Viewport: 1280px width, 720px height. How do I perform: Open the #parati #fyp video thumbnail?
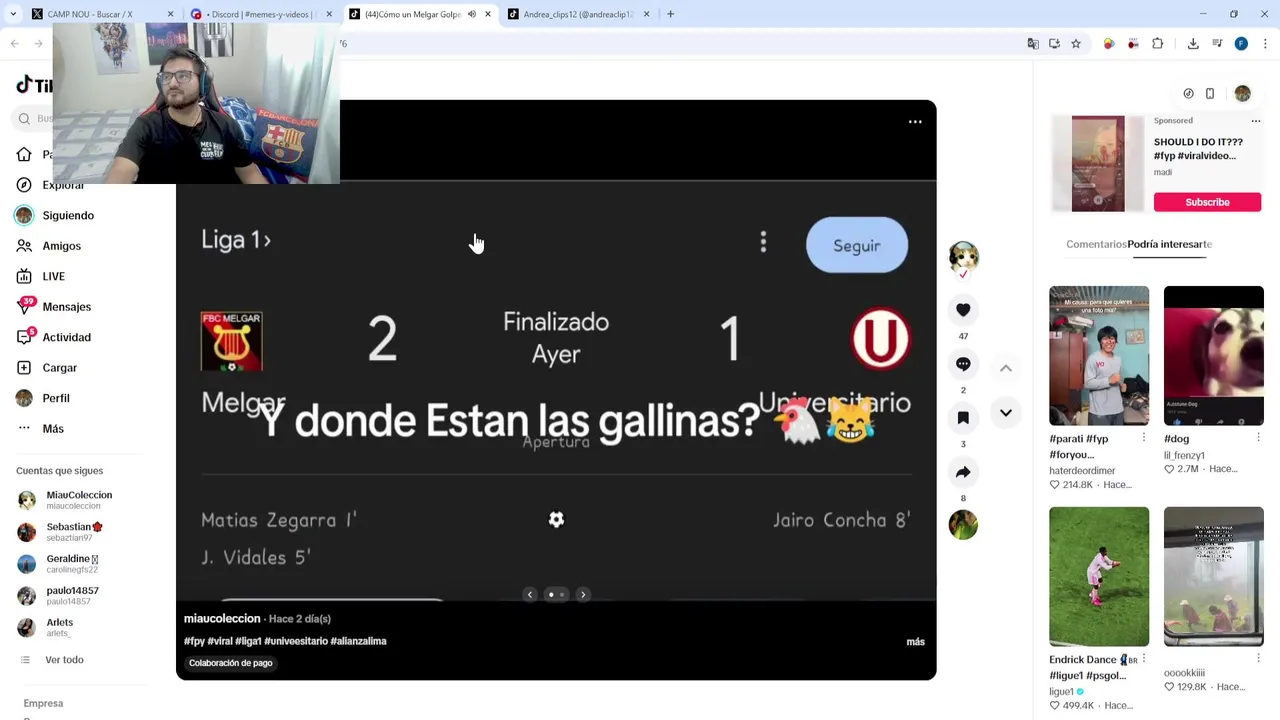(1099, 356)
